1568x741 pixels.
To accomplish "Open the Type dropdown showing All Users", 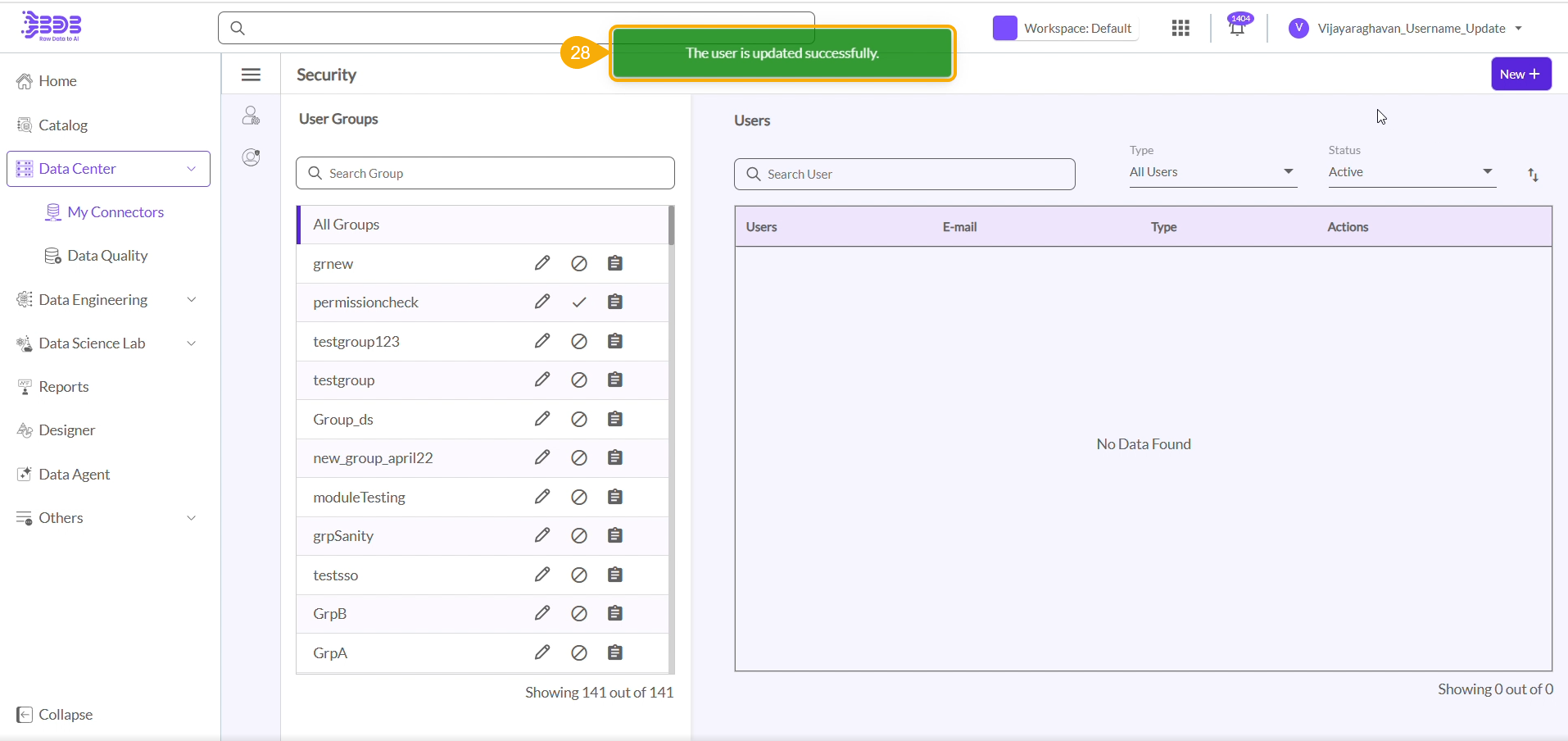I will [1212, 172].
